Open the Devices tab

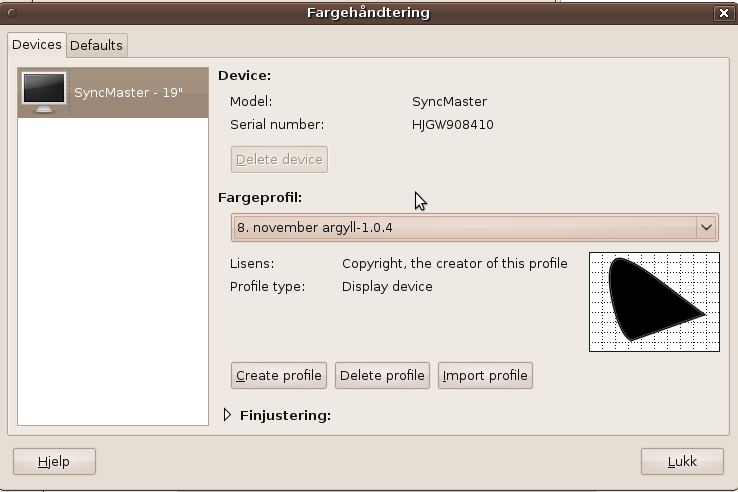click(x=37, y=45)
